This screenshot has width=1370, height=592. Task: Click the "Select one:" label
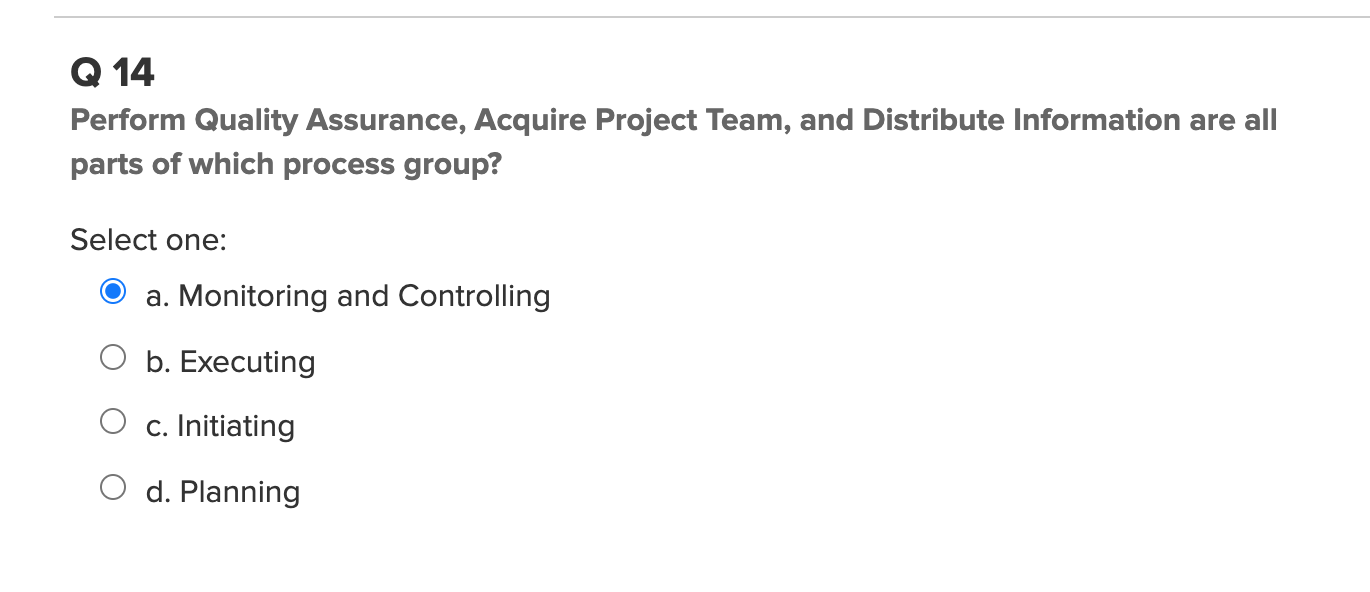148,240
